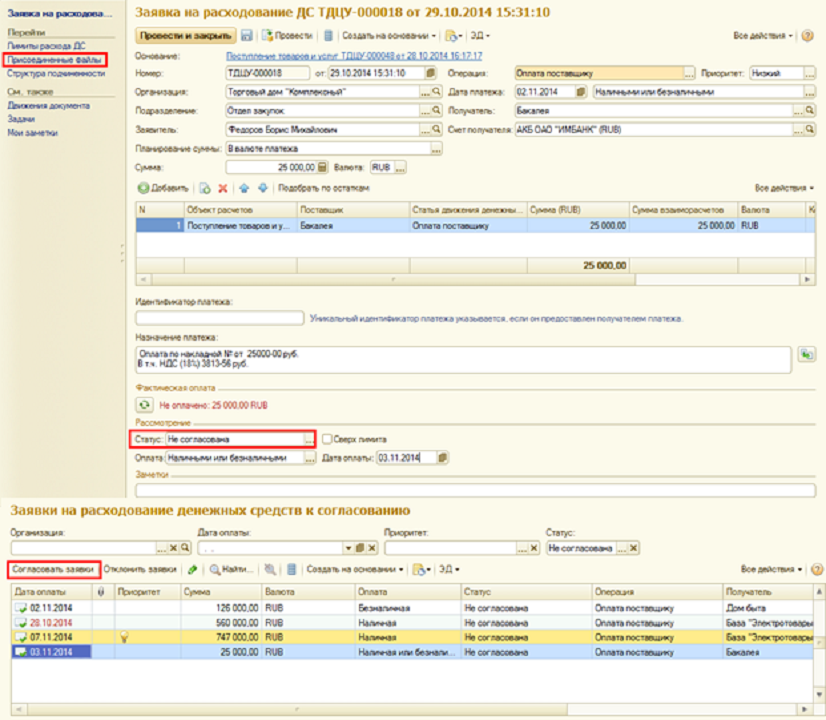Toggle the Сверх лимита checkbox

point(327,439)
